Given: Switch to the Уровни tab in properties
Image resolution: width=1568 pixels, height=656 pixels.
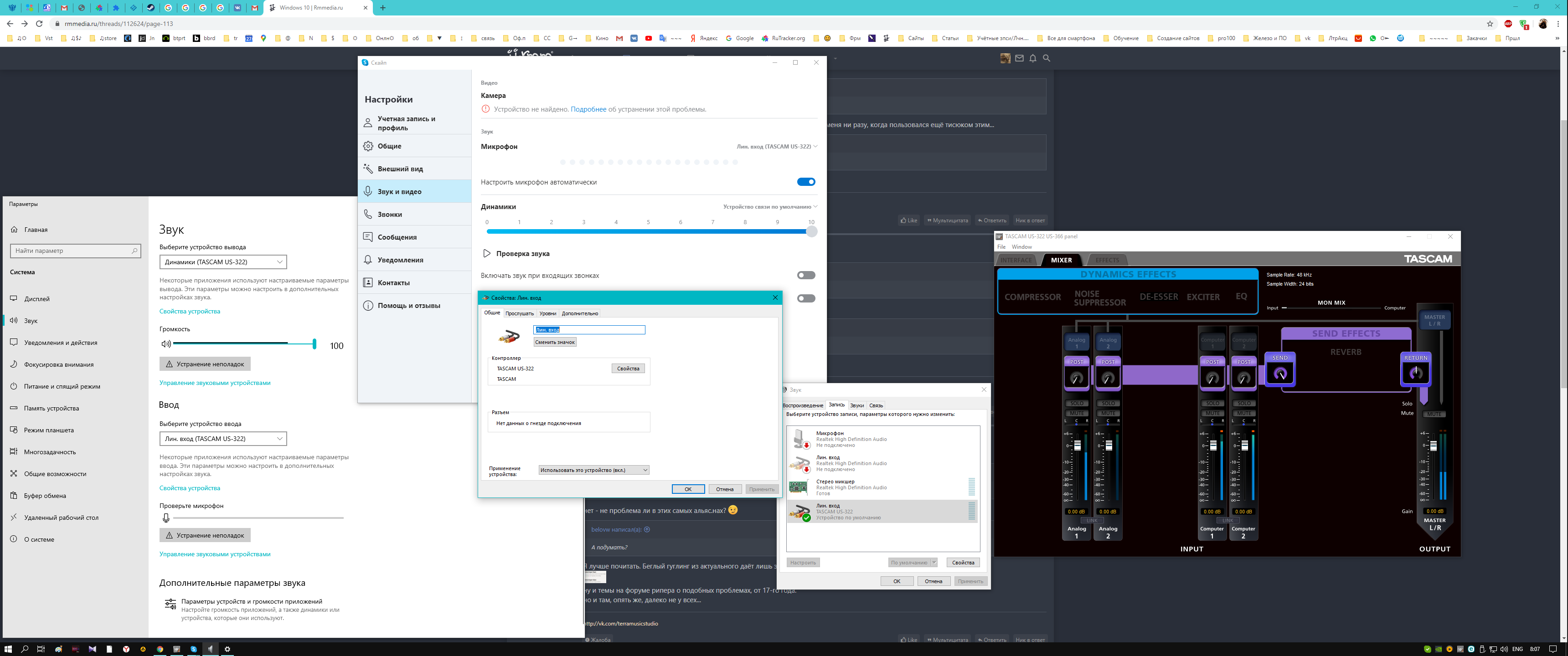Looking at the screenshot, I should (x=547, y=313).
